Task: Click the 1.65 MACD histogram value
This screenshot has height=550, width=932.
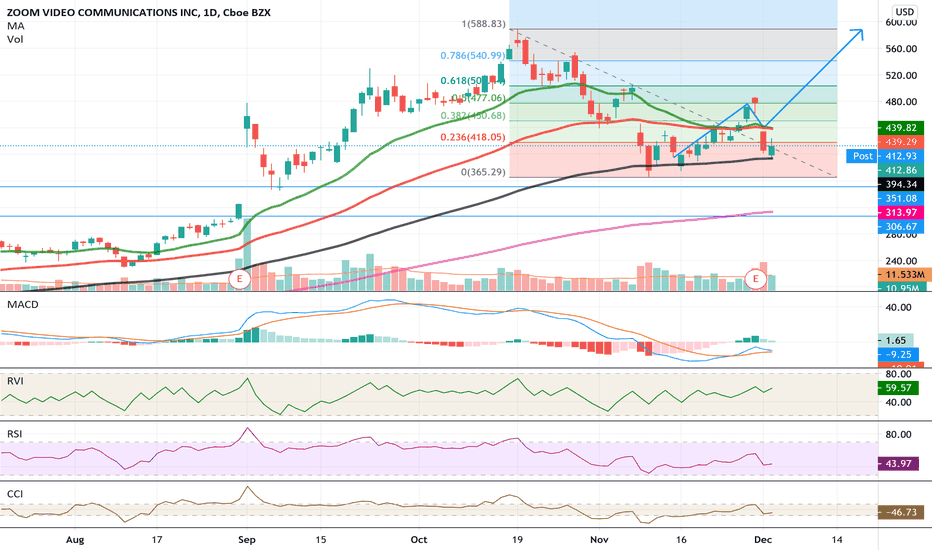Action: point(895,340)
